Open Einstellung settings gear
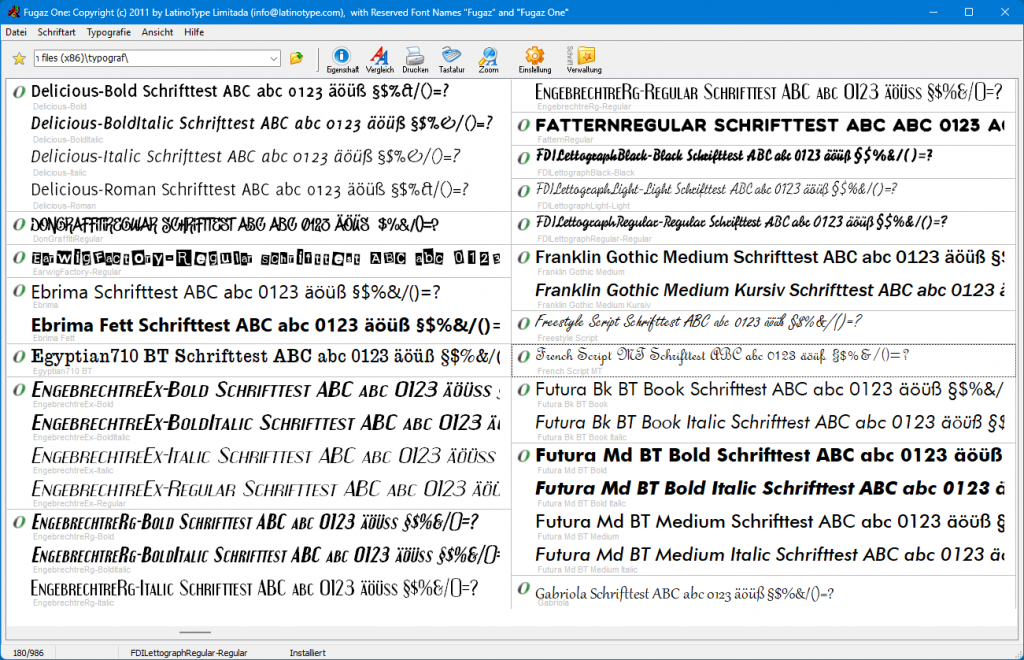 pos(535,58)
